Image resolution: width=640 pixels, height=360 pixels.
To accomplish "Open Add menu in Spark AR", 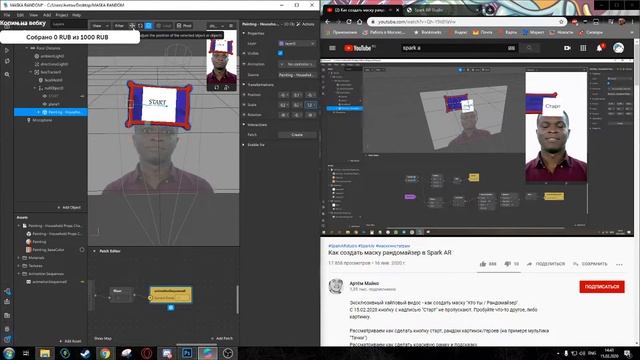I will coord(47,15).
